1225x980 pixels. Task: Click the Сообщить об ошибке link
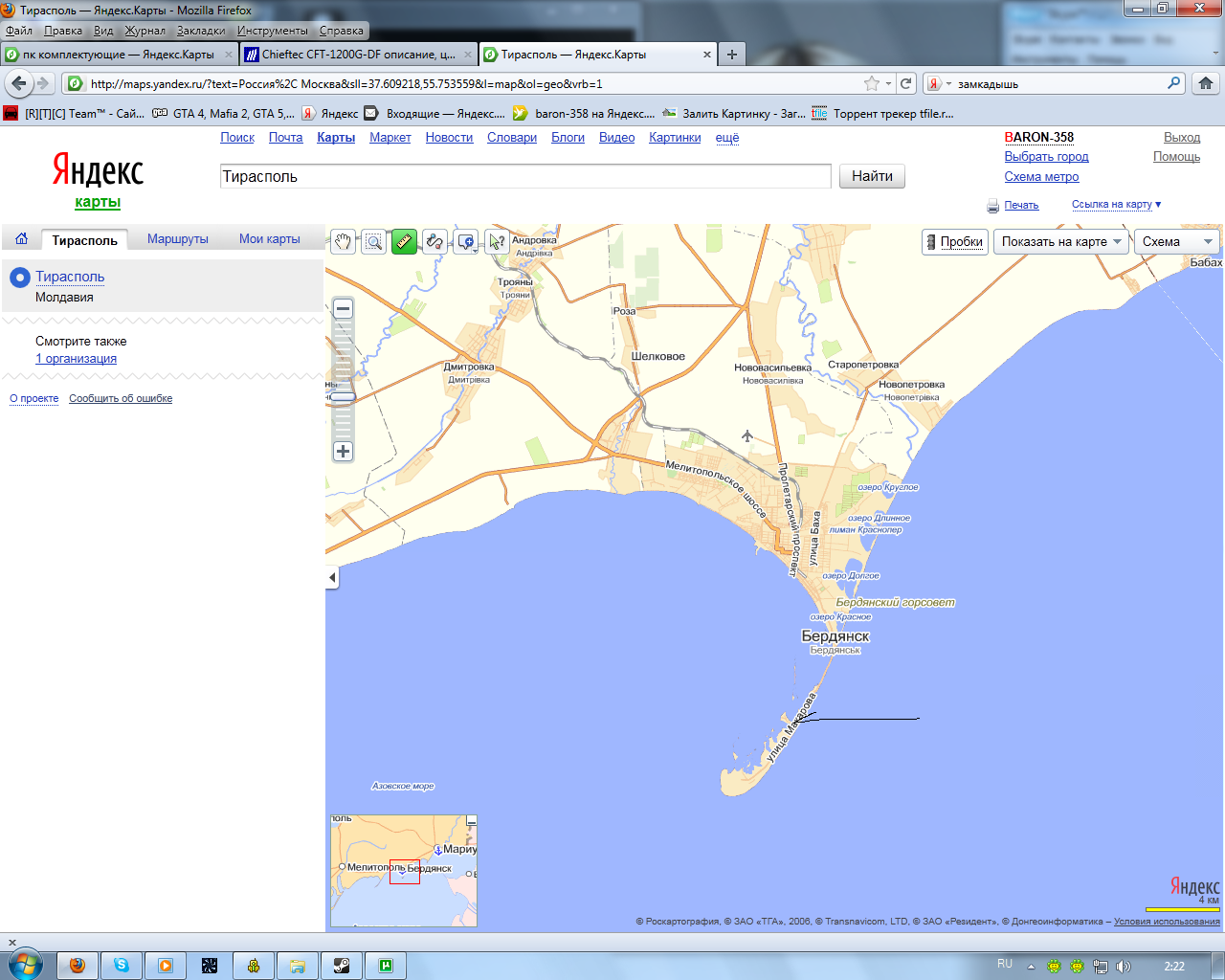[x=121, y=398]
